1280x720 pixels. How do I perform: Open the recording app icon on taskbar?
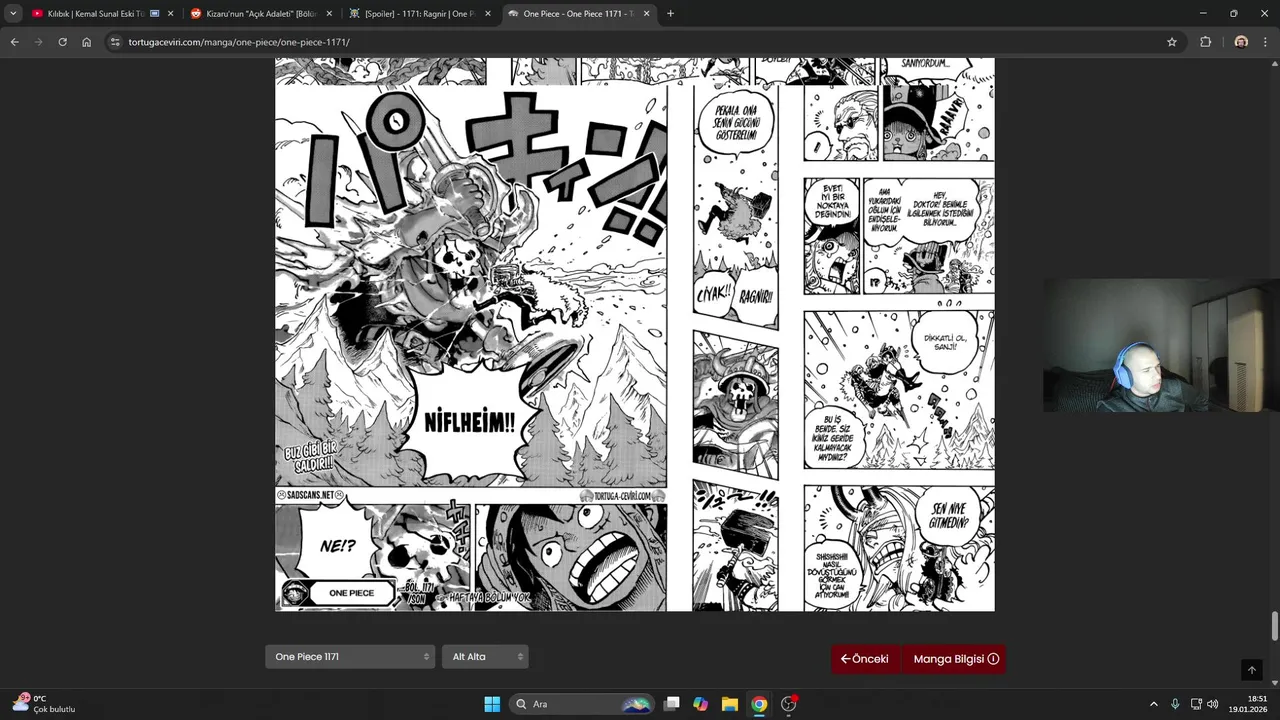789,704
